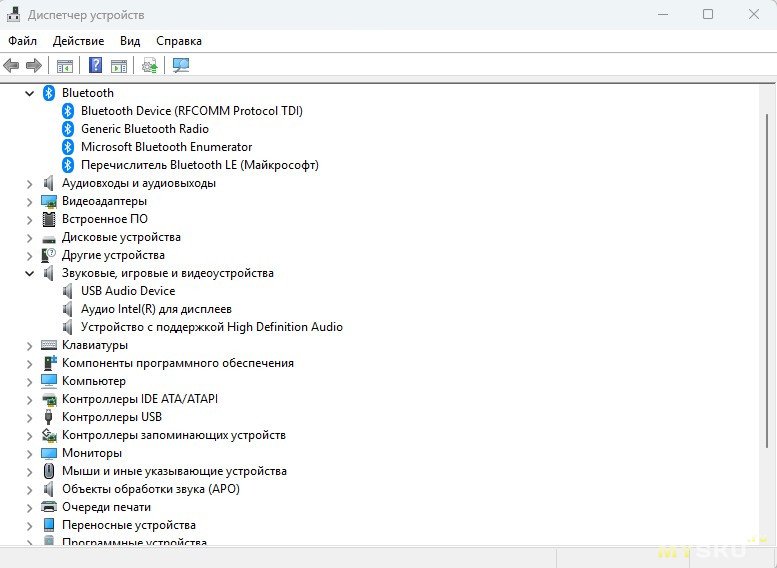The width and height of the screenshot is (777, 568).
Task: Select Microsoft Bluetooth Enumerator device
Action: (x=166, y=147)
